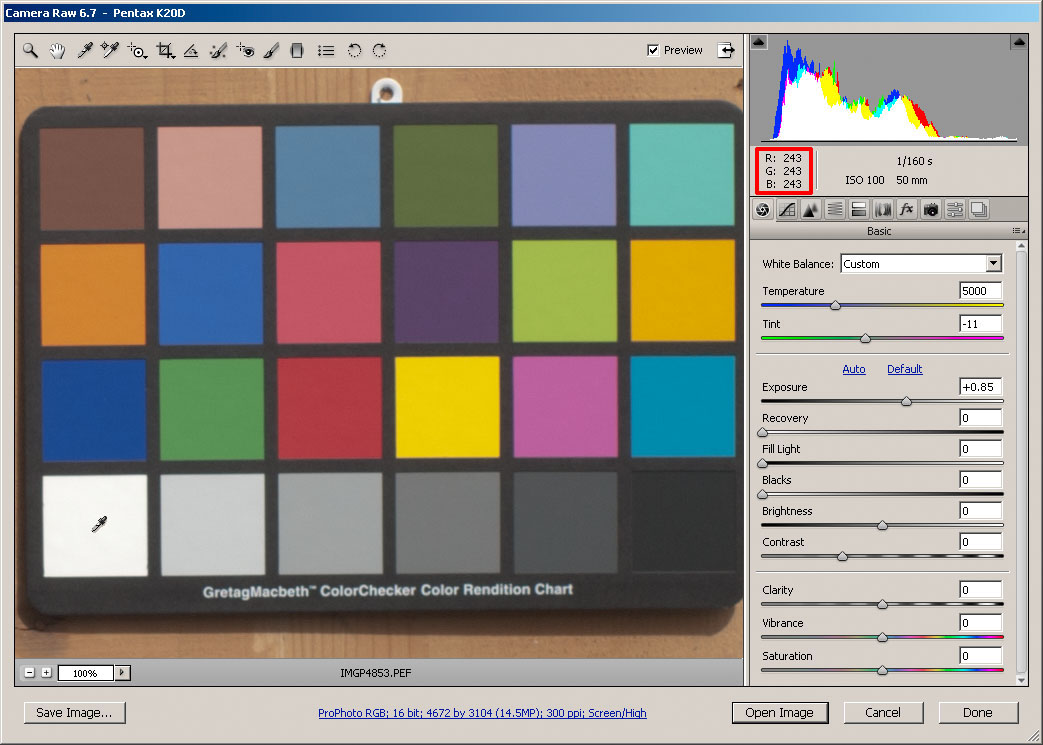Open workflow options ProPhoto RGB link
Image resolution: width=1043 pixels, height=745 pixels.
tap(482, 713)
